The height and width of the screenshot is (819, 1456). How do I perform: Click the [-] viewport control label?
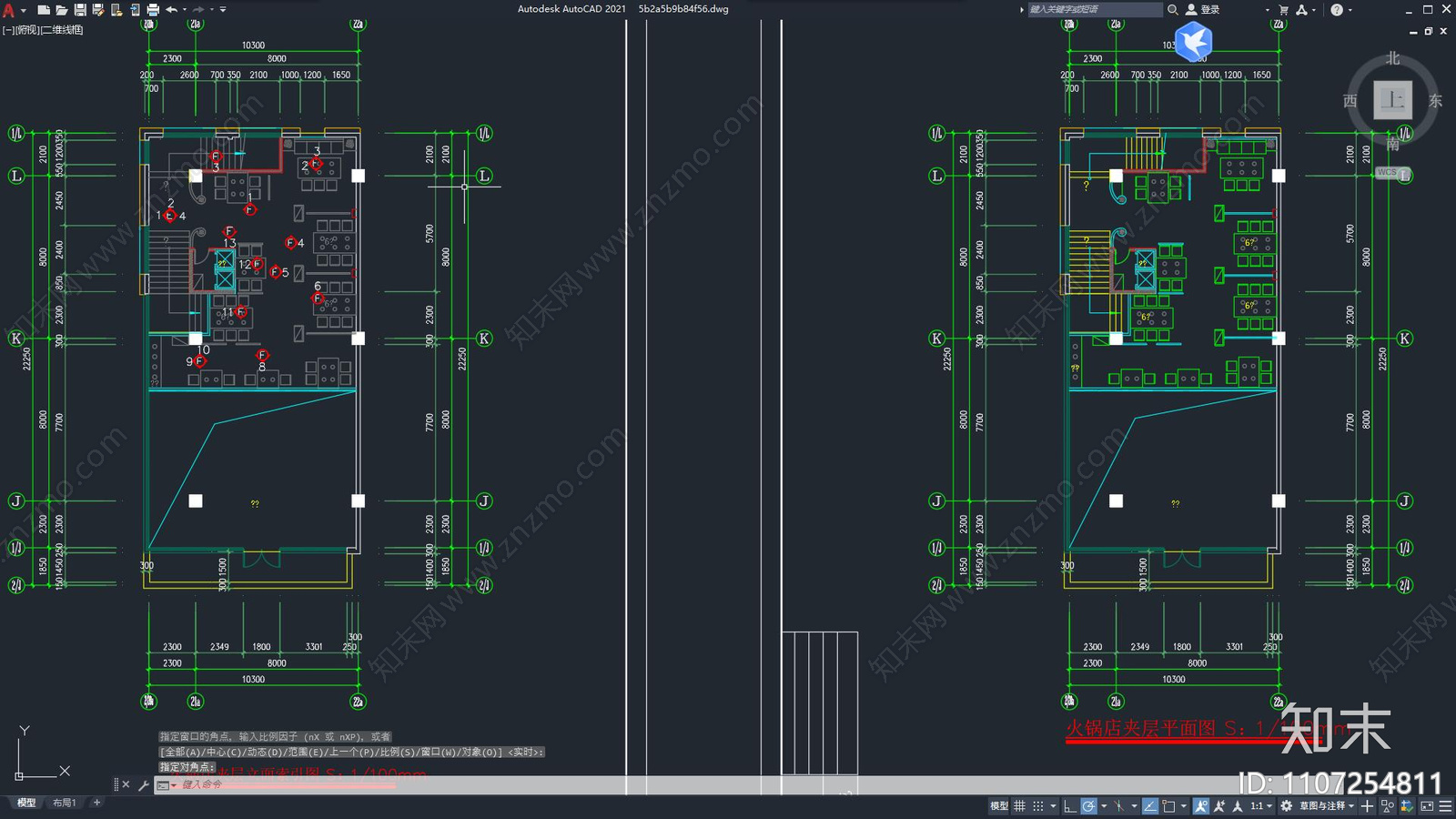[7, 30]
